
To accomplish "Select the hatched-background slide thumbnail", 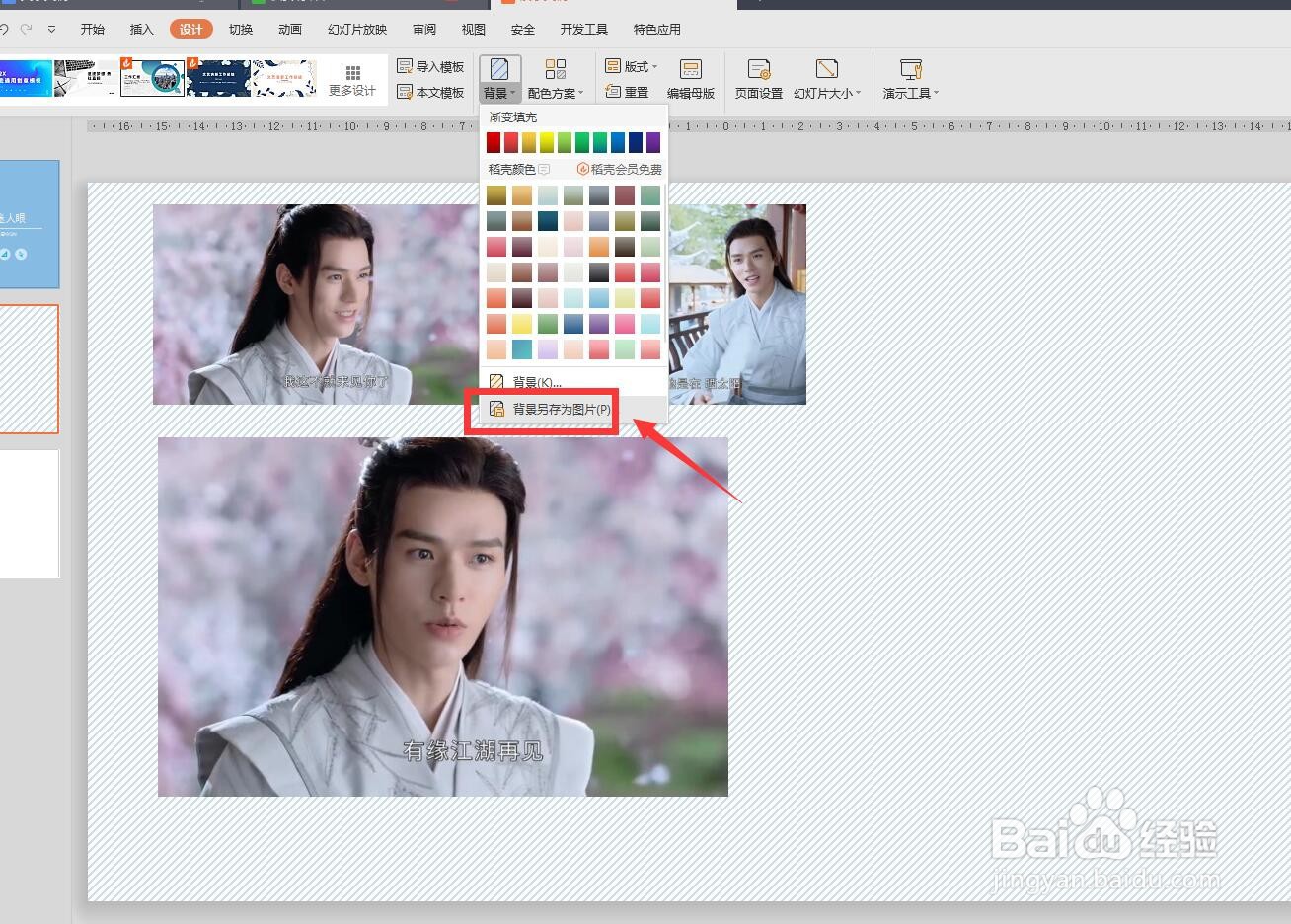I will pos(30,369).
